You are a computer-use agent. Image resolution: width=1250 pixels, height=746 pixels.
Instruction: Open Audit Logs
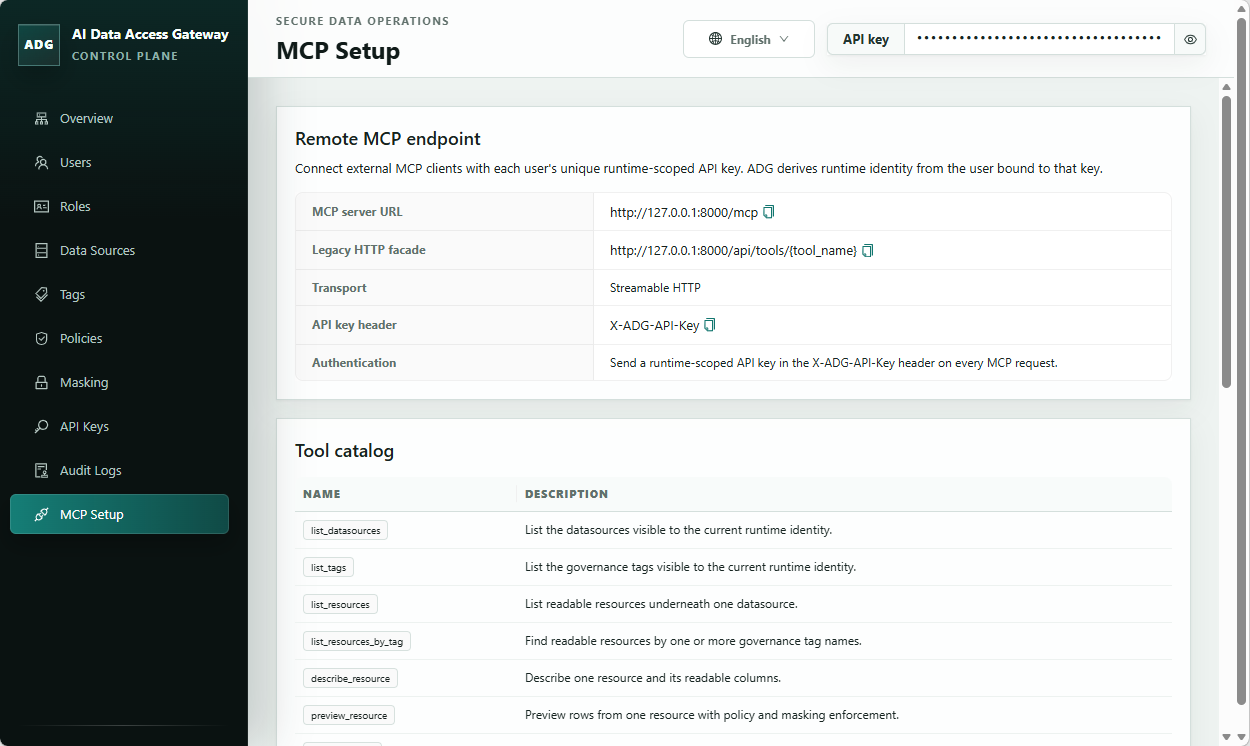(x=119, y=471)
